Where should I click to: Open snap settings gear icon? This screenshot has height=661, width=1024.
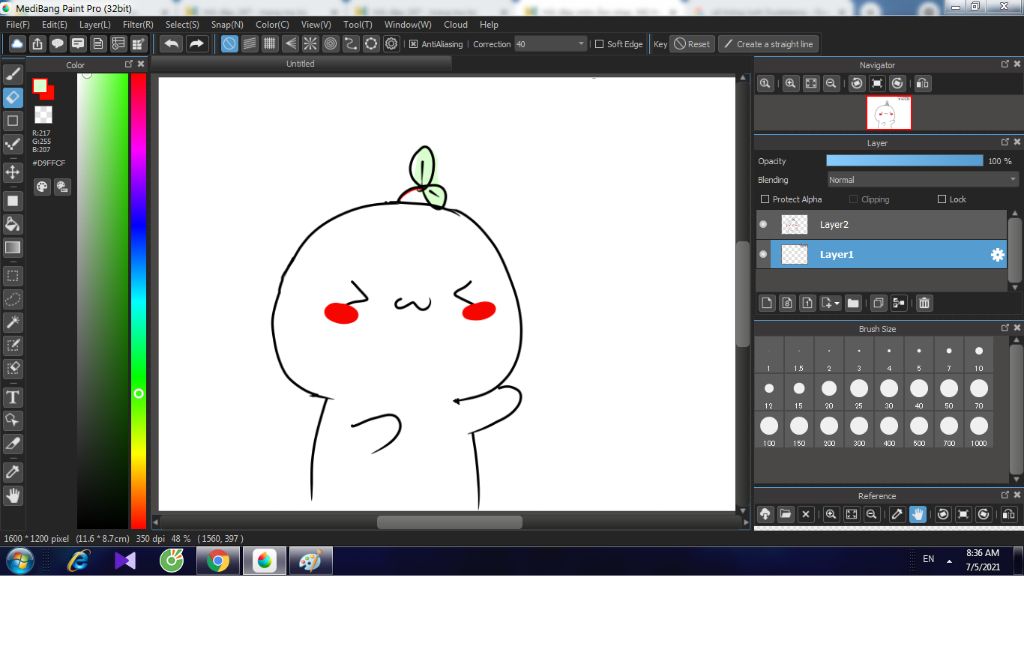391,44
